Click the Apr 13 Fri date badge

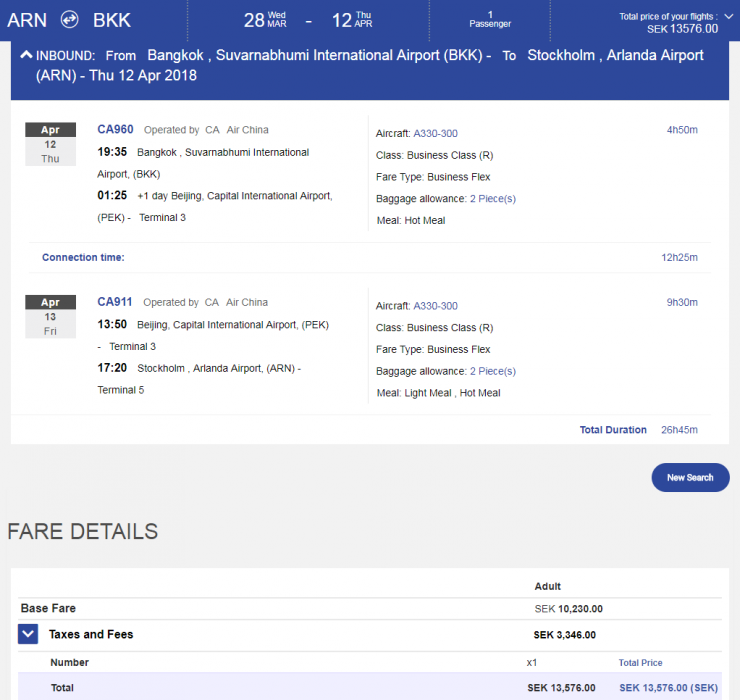click(50, 316)
